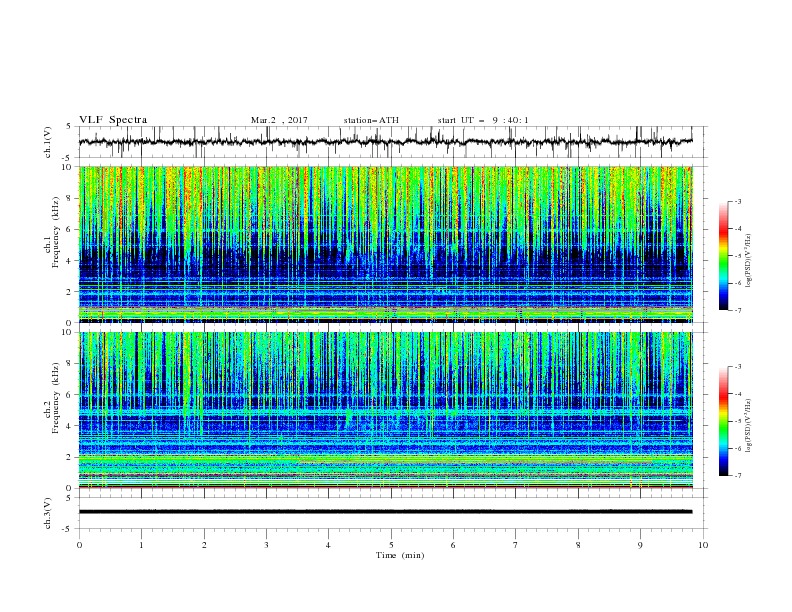Click the "Time (min)" axis label

[400, 555]
